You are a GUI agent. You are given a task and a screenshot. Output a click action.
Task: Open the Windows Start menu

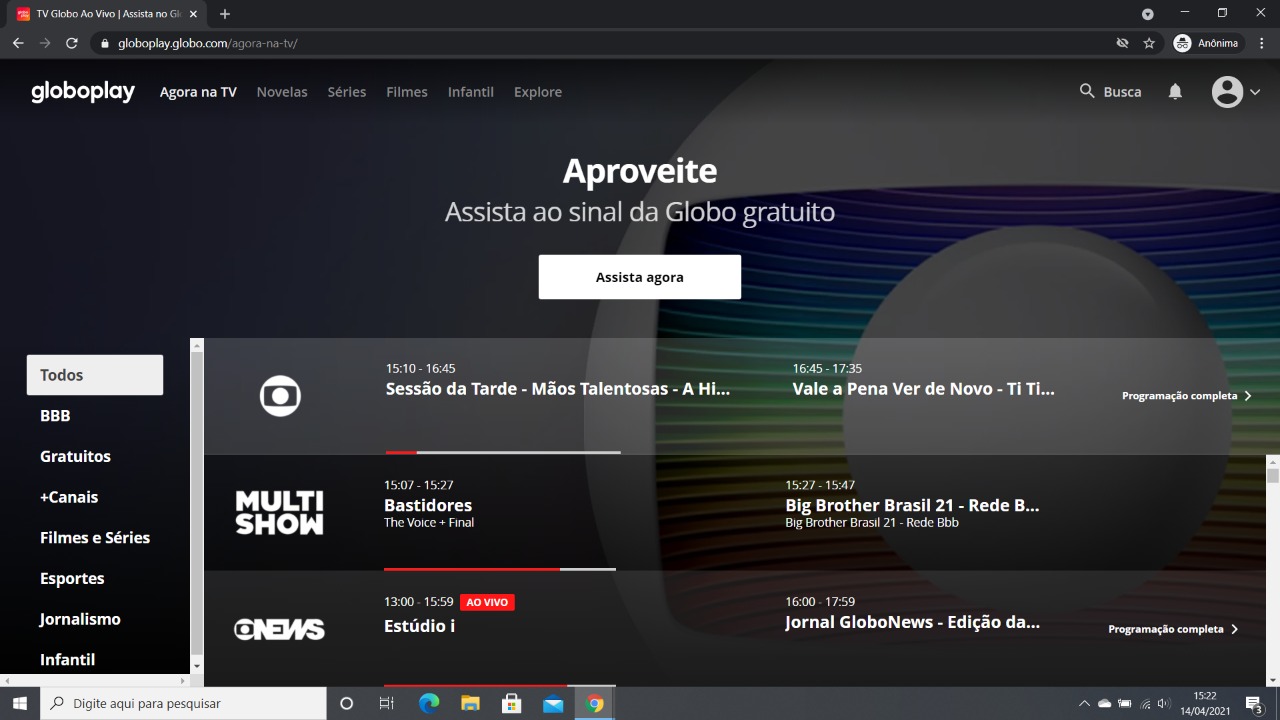point(19,703)
